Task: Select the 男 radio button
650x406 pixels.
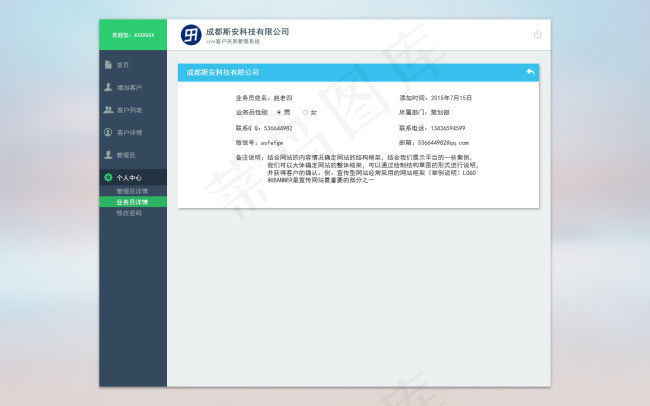Action: click(x=279, y=112)
